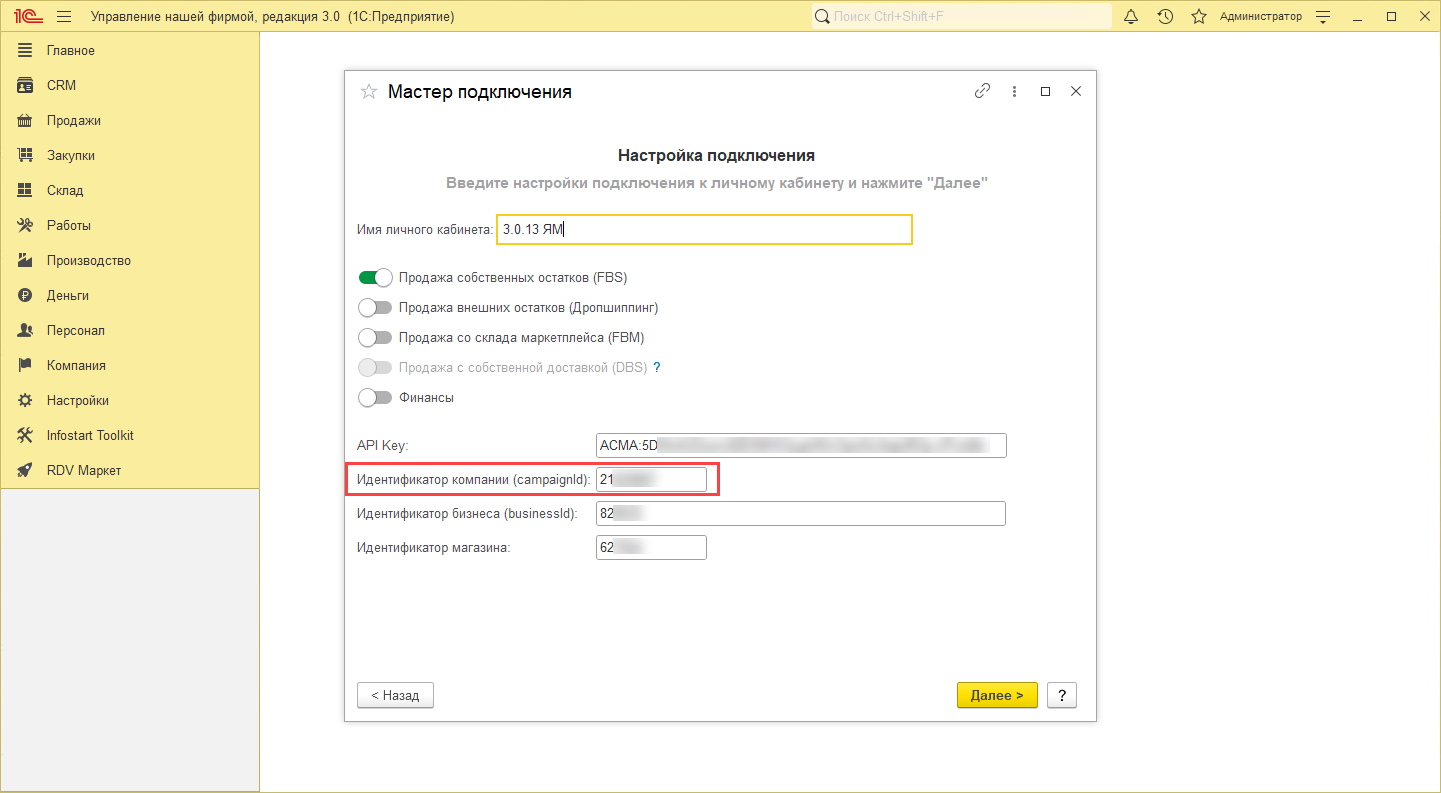
Task: Click the Персонал people icon
Action: coord(26,330)
